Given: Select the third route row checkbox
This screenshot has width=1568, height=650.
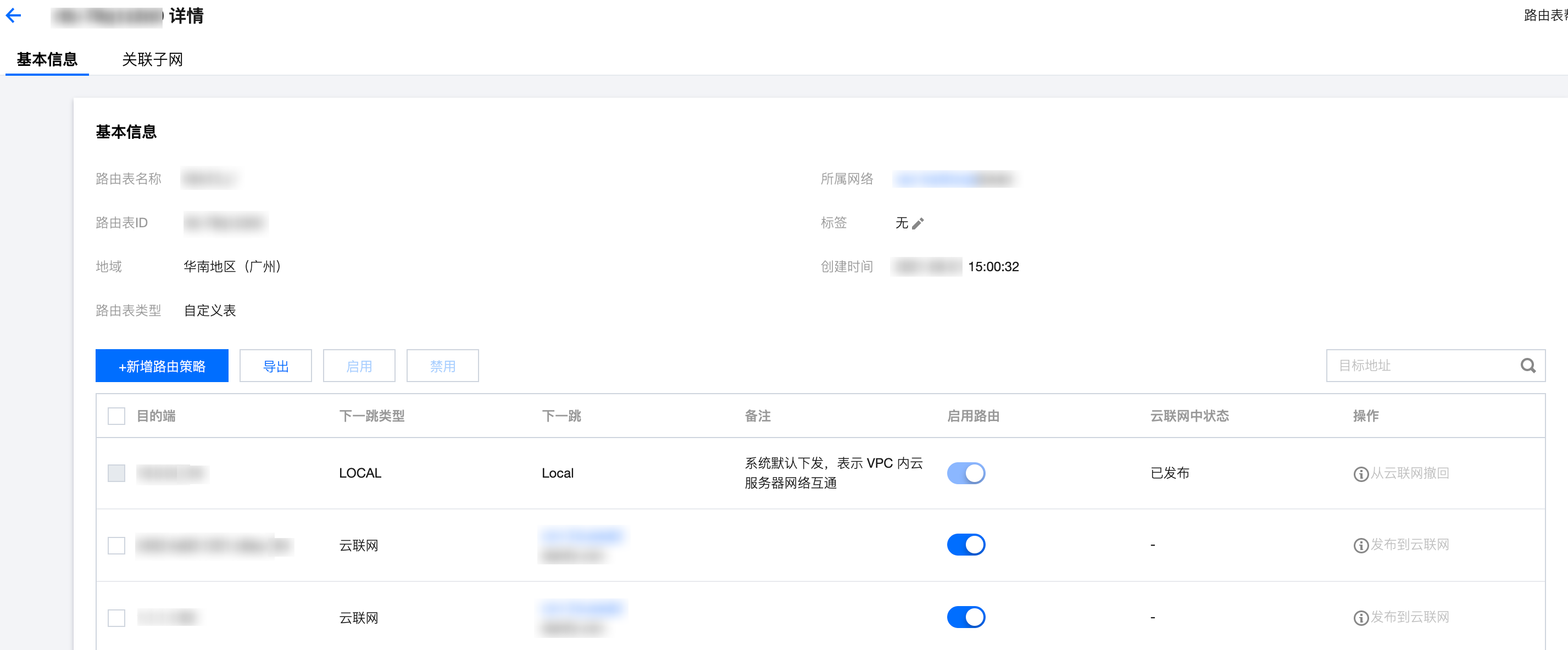Looking at the screenshot, I should [116, 618].
